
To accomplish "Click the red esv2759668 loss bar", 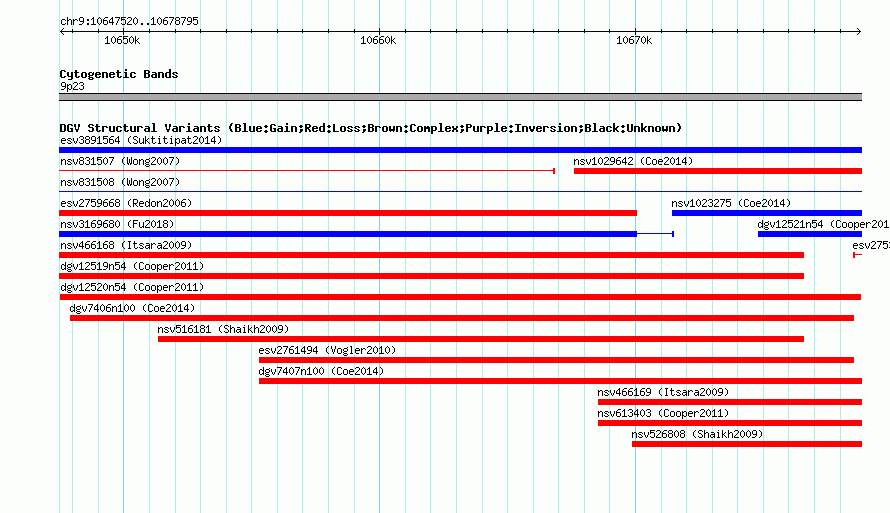I will pyautogui.click(x=348, y=213).
